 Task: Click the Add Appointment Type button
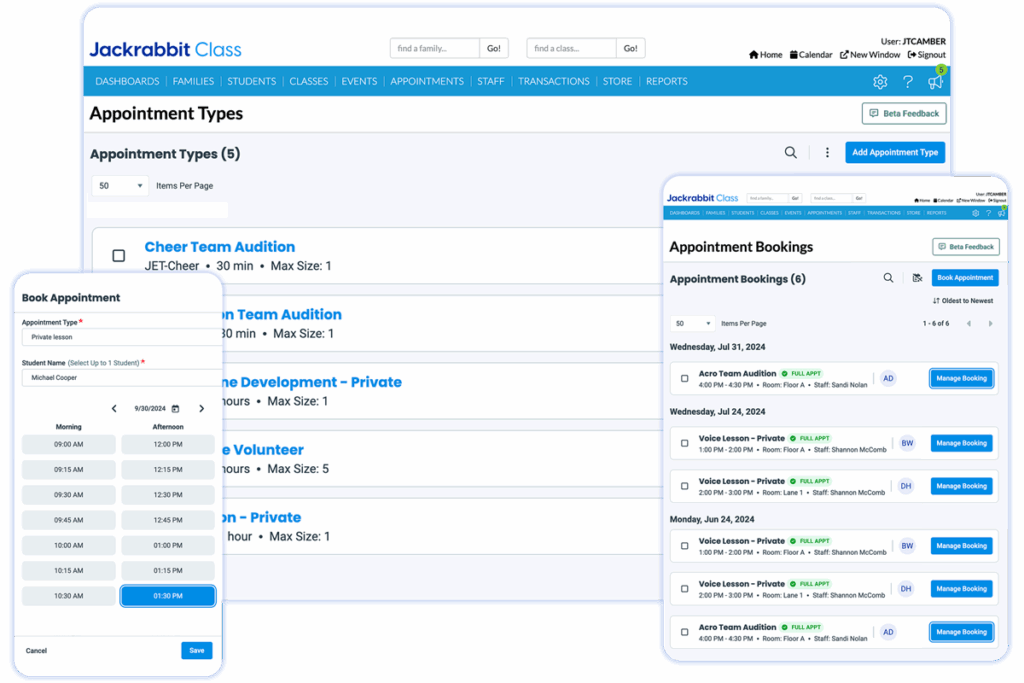click(x=895, y=152)
